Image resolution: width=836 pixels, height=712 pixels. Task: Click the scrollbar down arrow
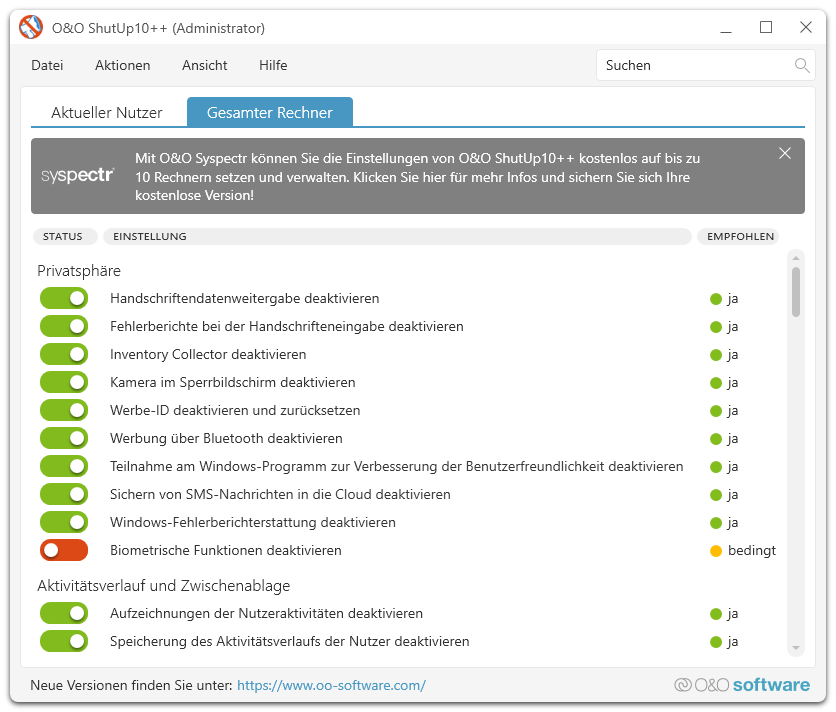tap(795, 648)
